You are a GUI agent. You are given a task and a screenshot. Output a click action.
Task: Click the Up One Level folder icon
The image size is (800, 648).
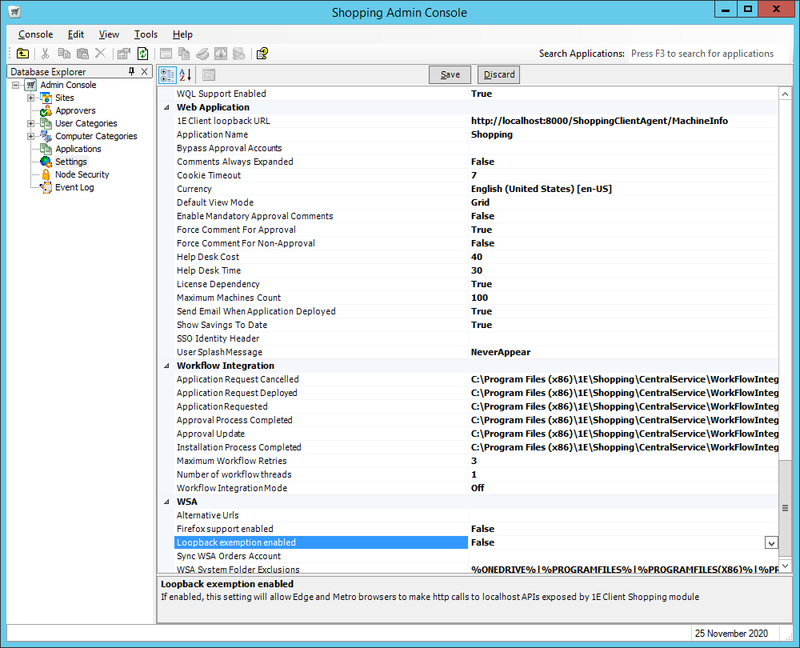point(22,54)
